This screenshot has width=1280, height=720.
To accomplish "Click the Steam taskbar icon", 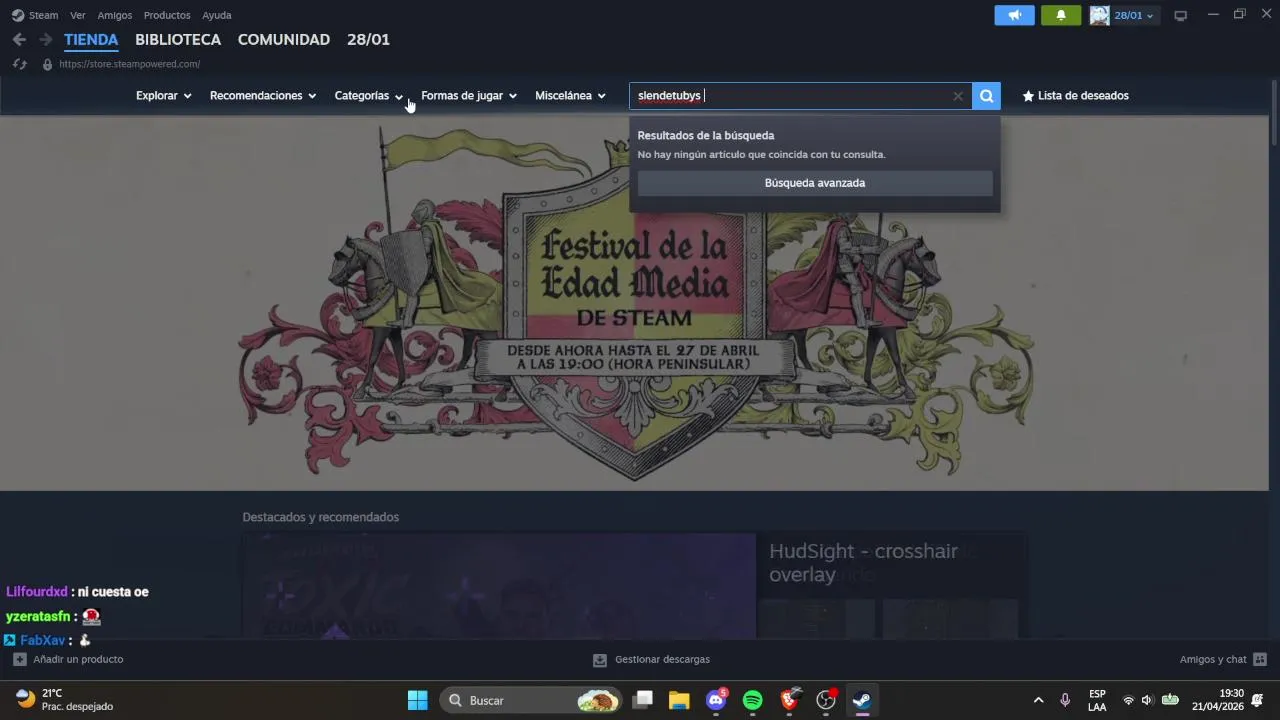I will point(863,700).
